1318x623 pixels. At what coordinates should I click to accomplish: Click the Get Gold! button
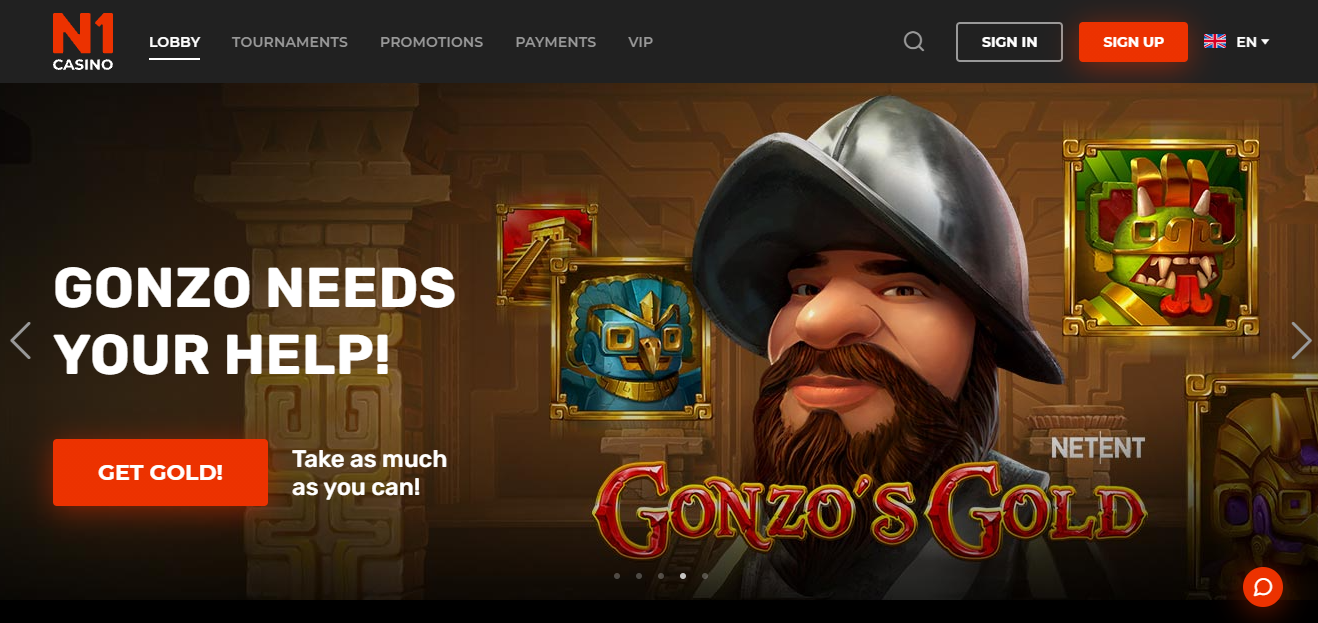(x=160, y=472)
